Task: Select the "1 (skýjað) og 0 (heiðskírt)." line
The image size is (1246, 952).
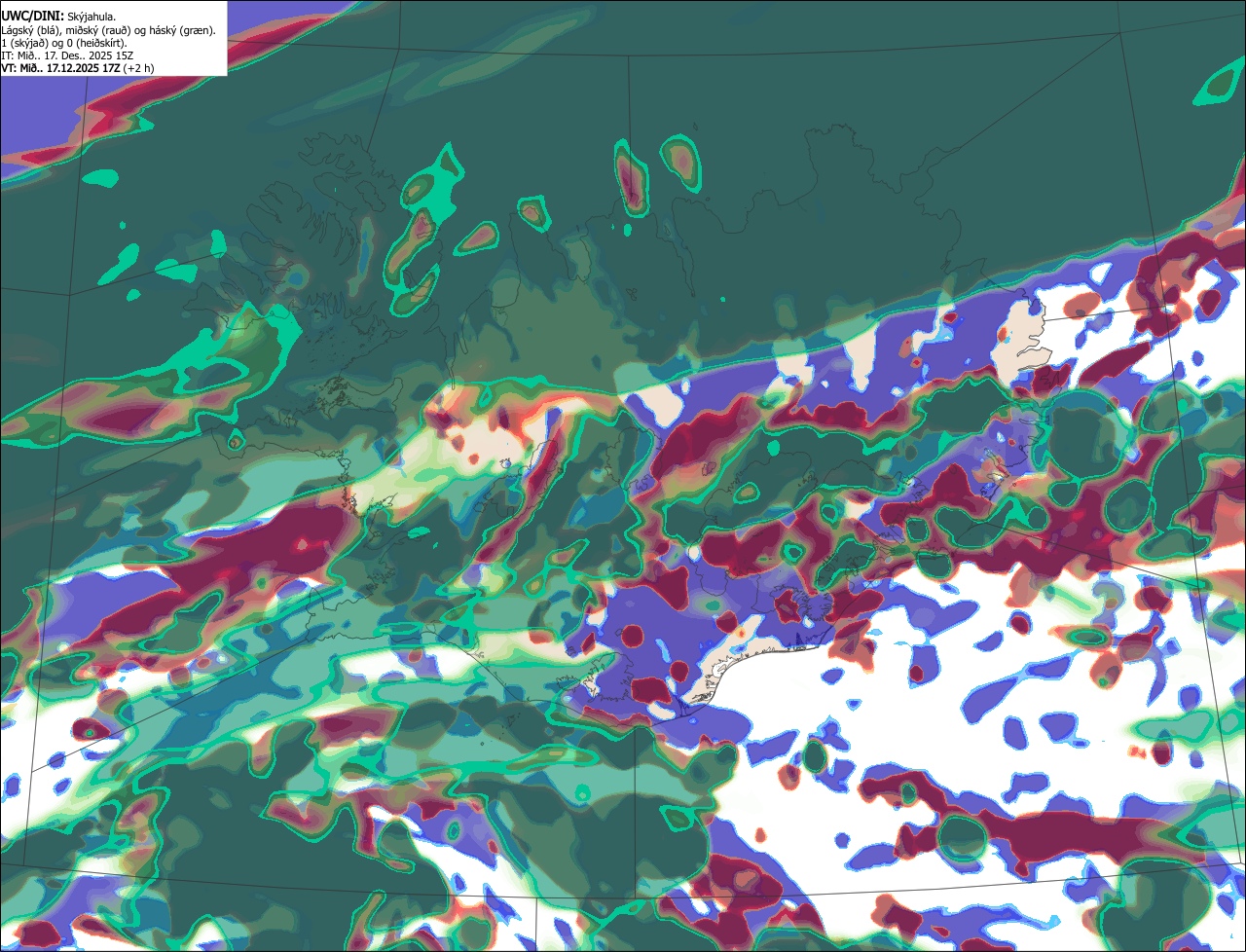Action: pyautogui.click(x=63, y=43)
